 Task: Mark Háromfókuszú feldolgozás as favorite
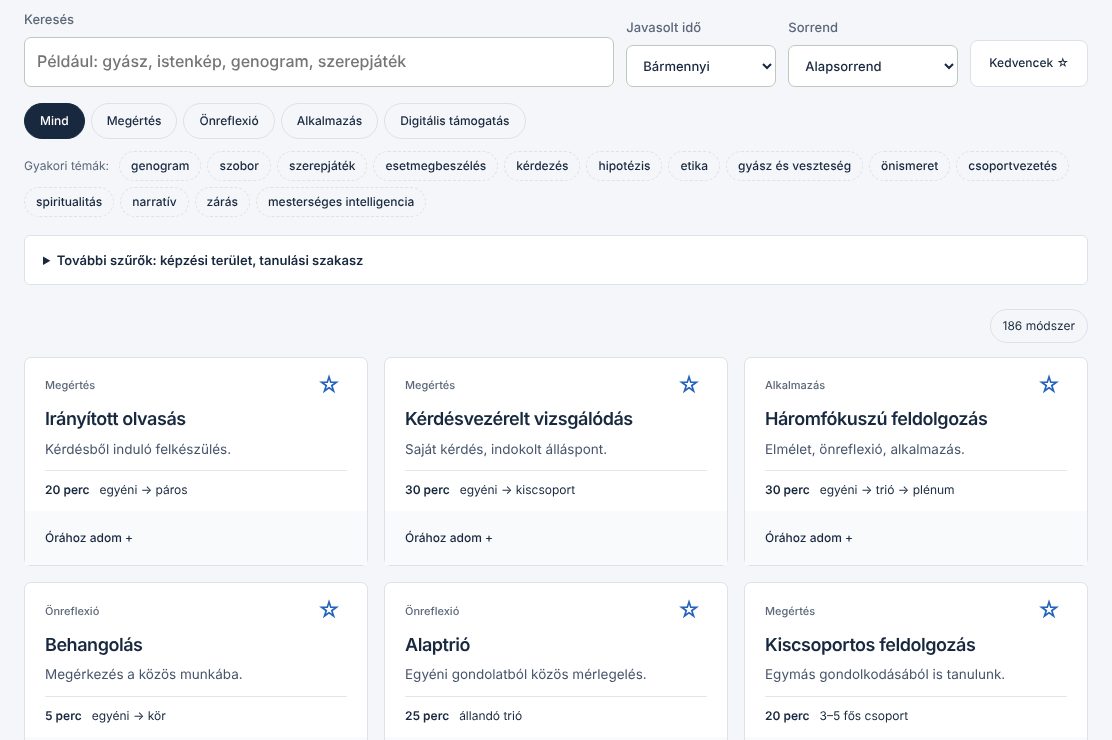(1049, 385)
